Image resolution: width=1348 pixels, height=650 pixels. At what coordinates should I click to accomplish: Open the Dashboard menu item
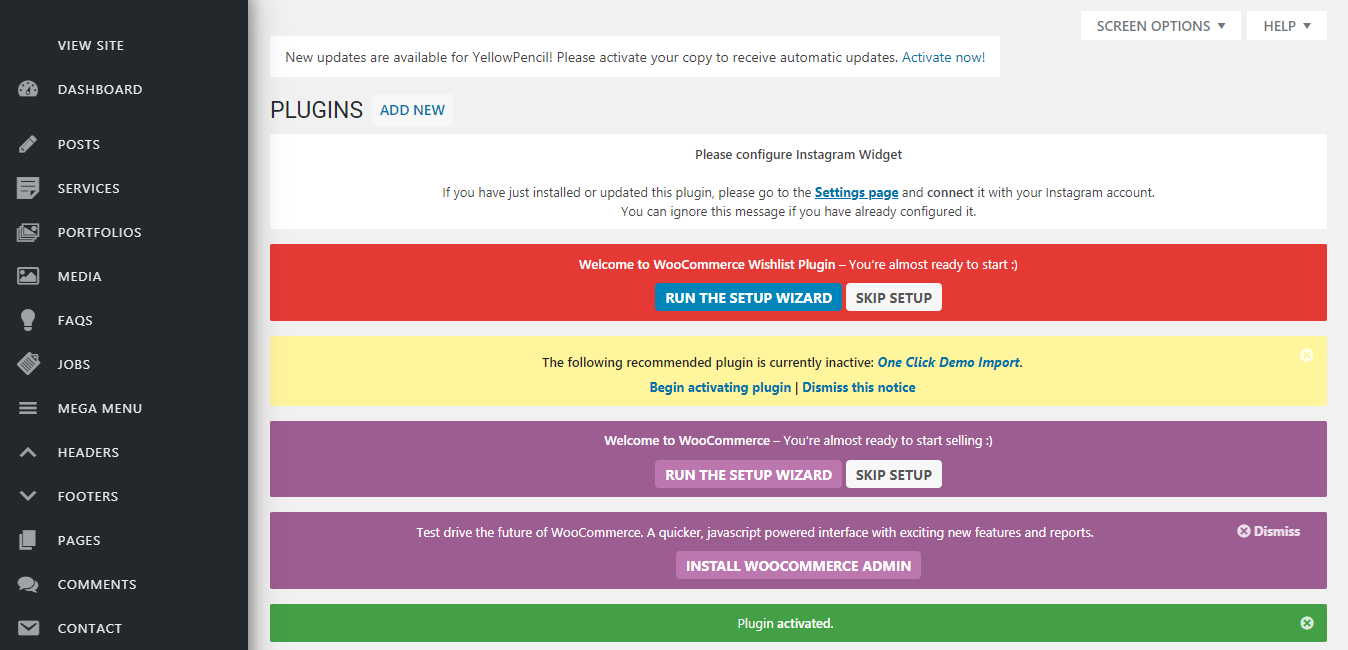[x=100, y=89]
